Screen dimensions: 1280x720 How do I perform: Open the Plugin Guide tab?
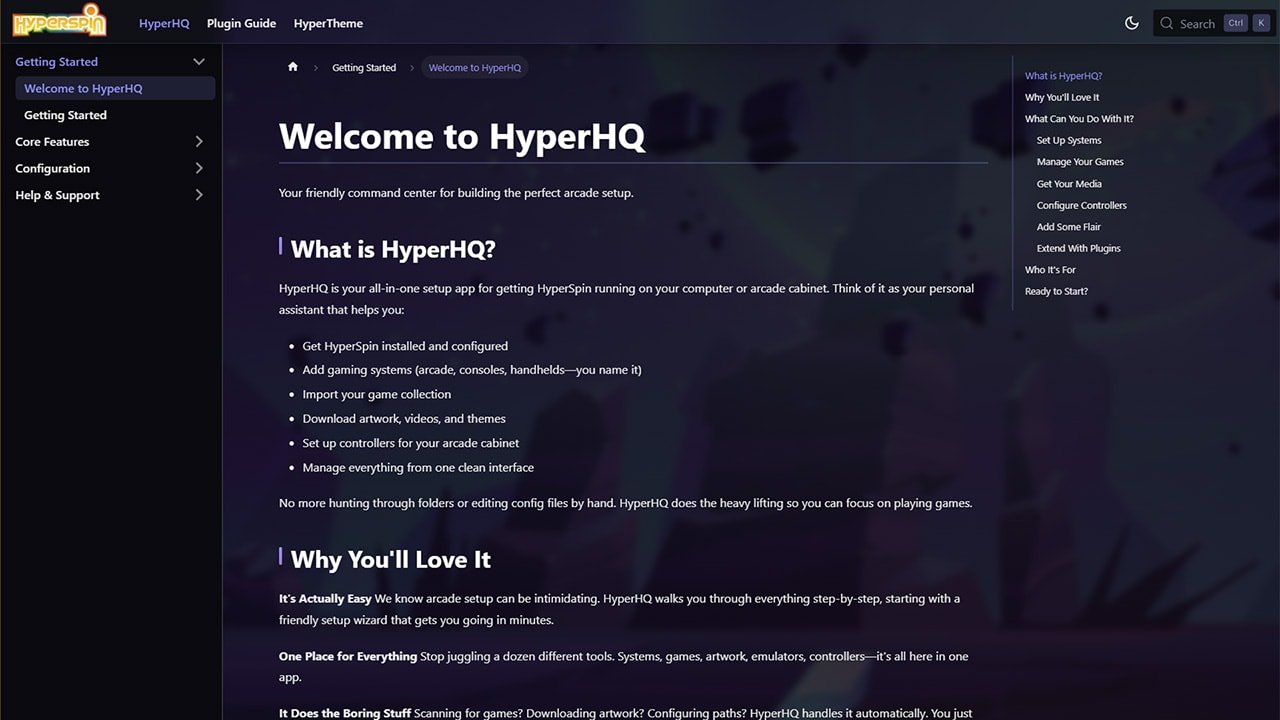pos(241,23)
